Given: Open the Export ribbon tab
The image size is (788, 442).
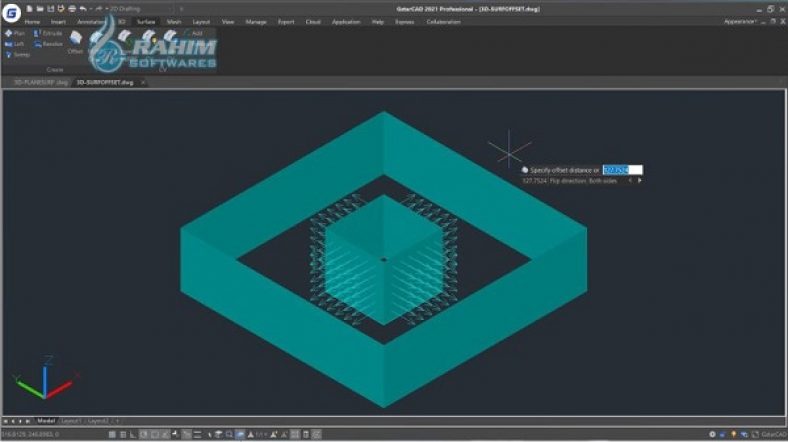Looking at the screenshot, I should pyautogui.click(x=286, y=22).
